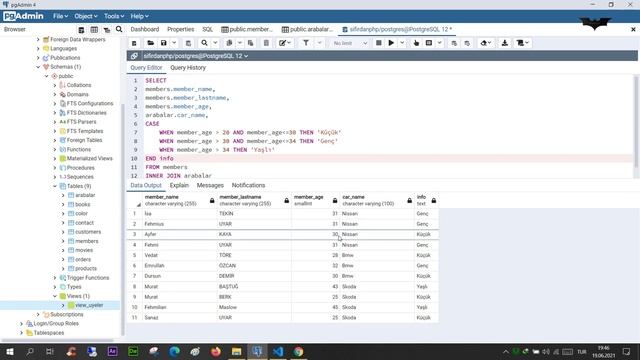Stop the query with the square Stop button
Viewport: 640px width, 360px height.
(x=378, y=43)
